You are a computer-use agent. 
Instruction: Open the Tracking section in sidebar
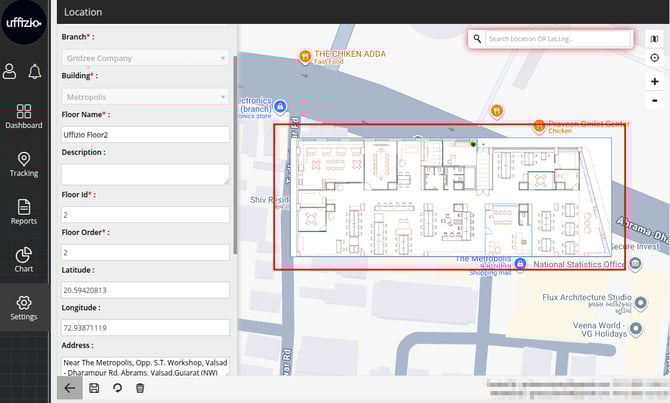pos(24,165)
